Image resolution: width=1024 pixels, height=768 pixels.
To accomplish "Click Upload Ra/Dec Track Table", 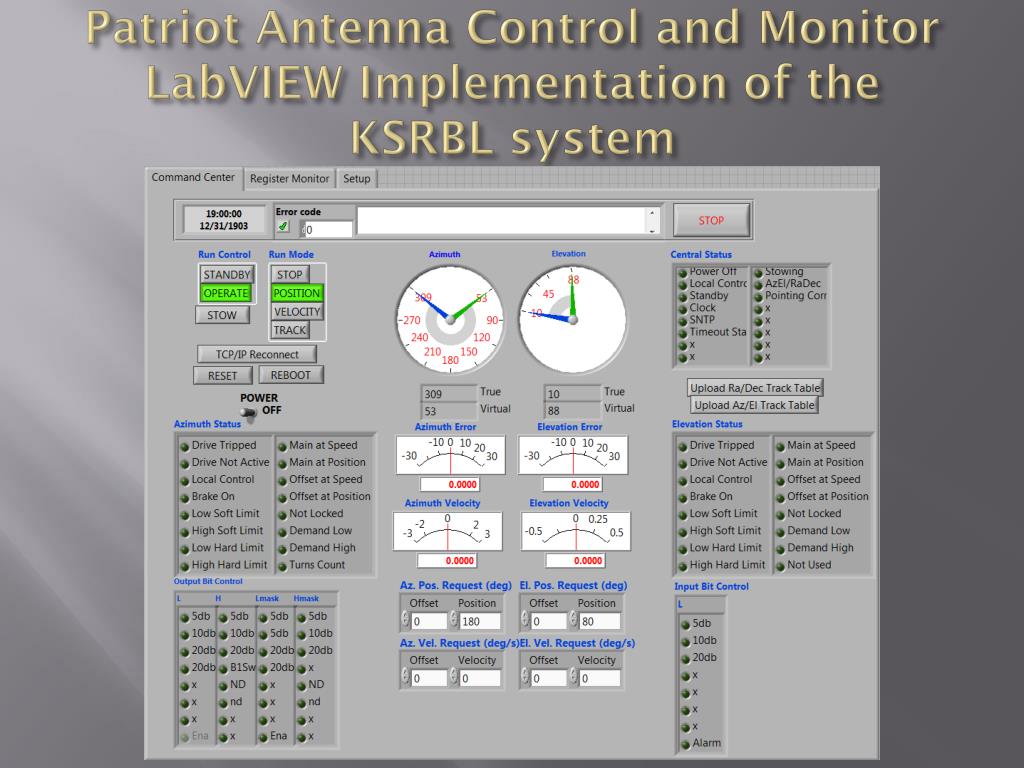I will click(754, 387).
